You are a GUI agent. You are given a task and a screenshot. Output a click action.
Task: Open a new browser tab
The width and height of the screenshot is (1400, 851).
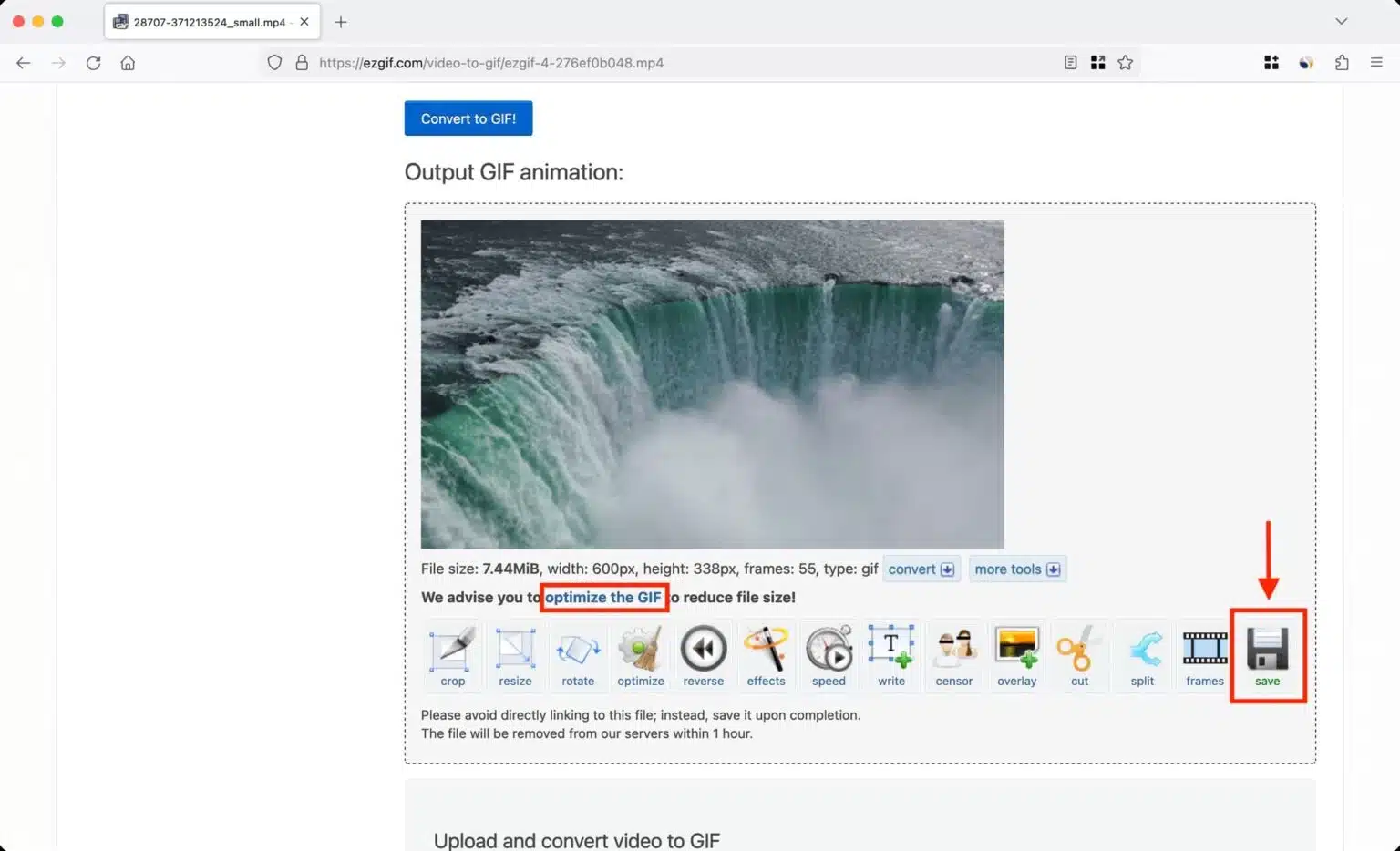341,21
